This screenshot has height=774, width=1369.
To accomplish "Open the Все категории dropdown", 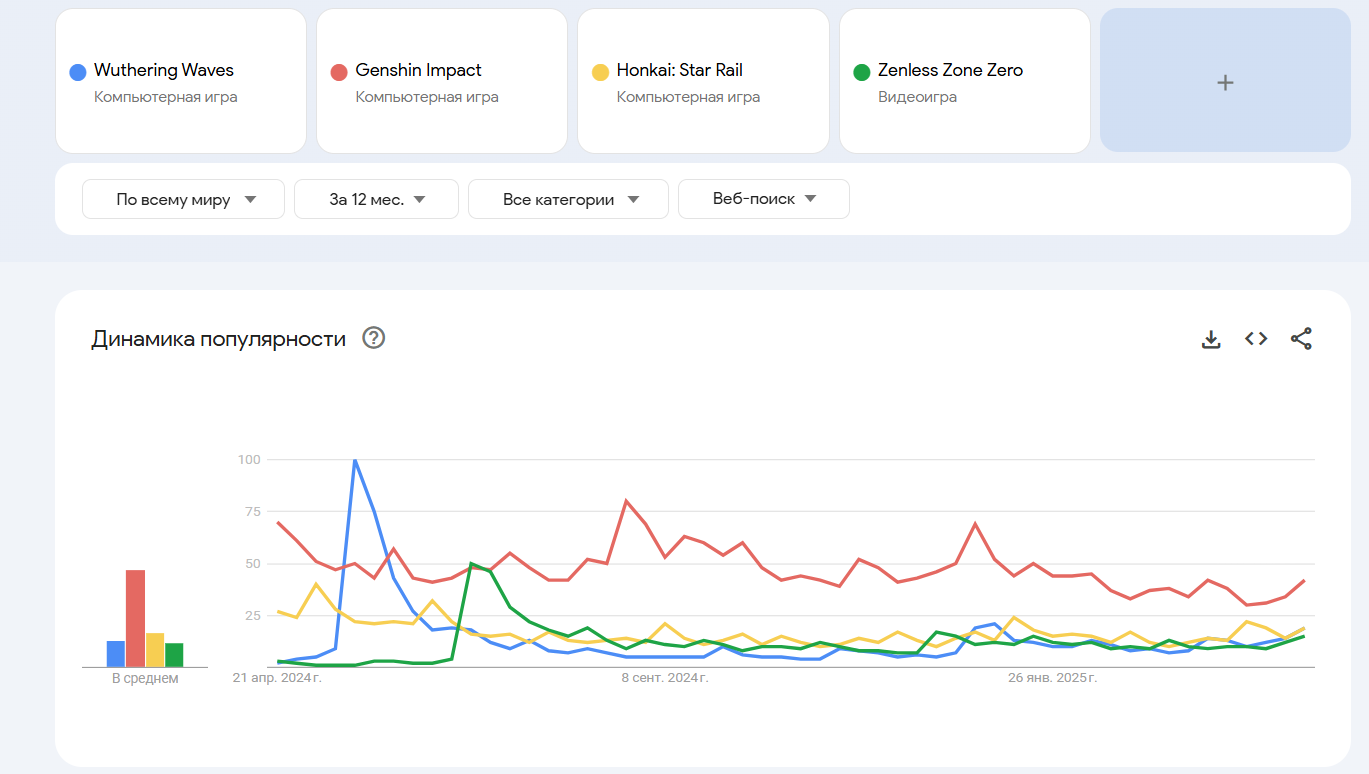I will click(x=568, y=199).
